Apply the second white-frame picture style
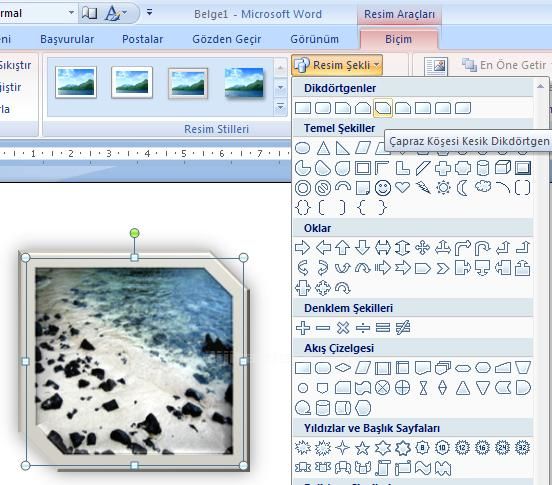 click(132, 82)
